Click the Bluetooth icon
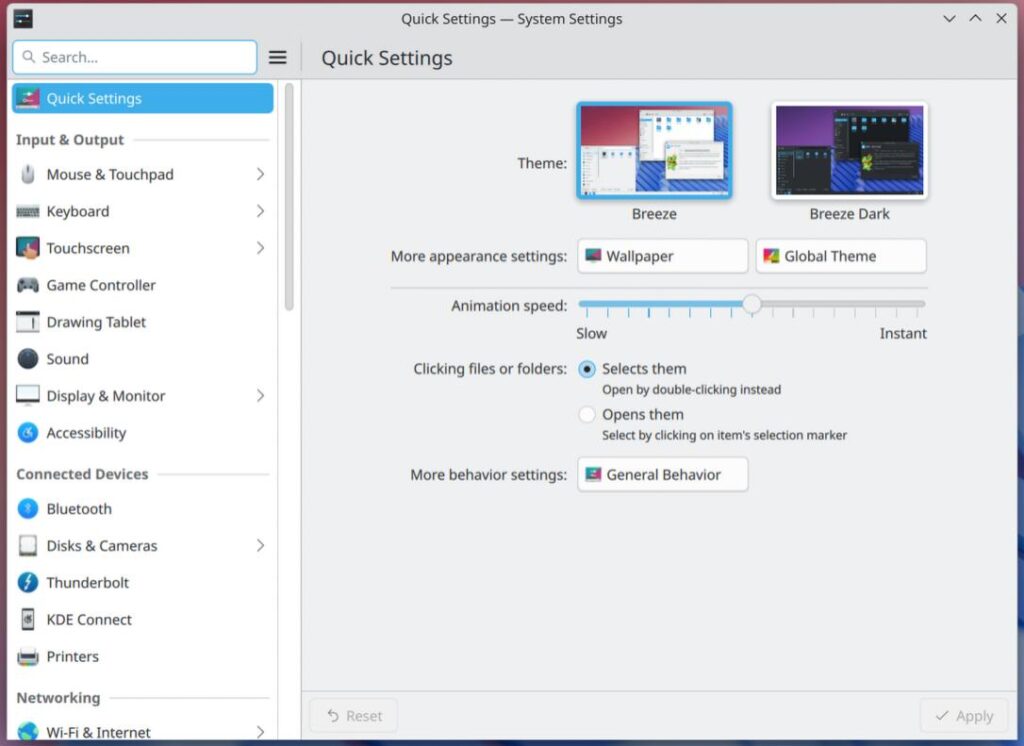The height and width of the screenshot is (746, 1024). click(x=27, y=508)
